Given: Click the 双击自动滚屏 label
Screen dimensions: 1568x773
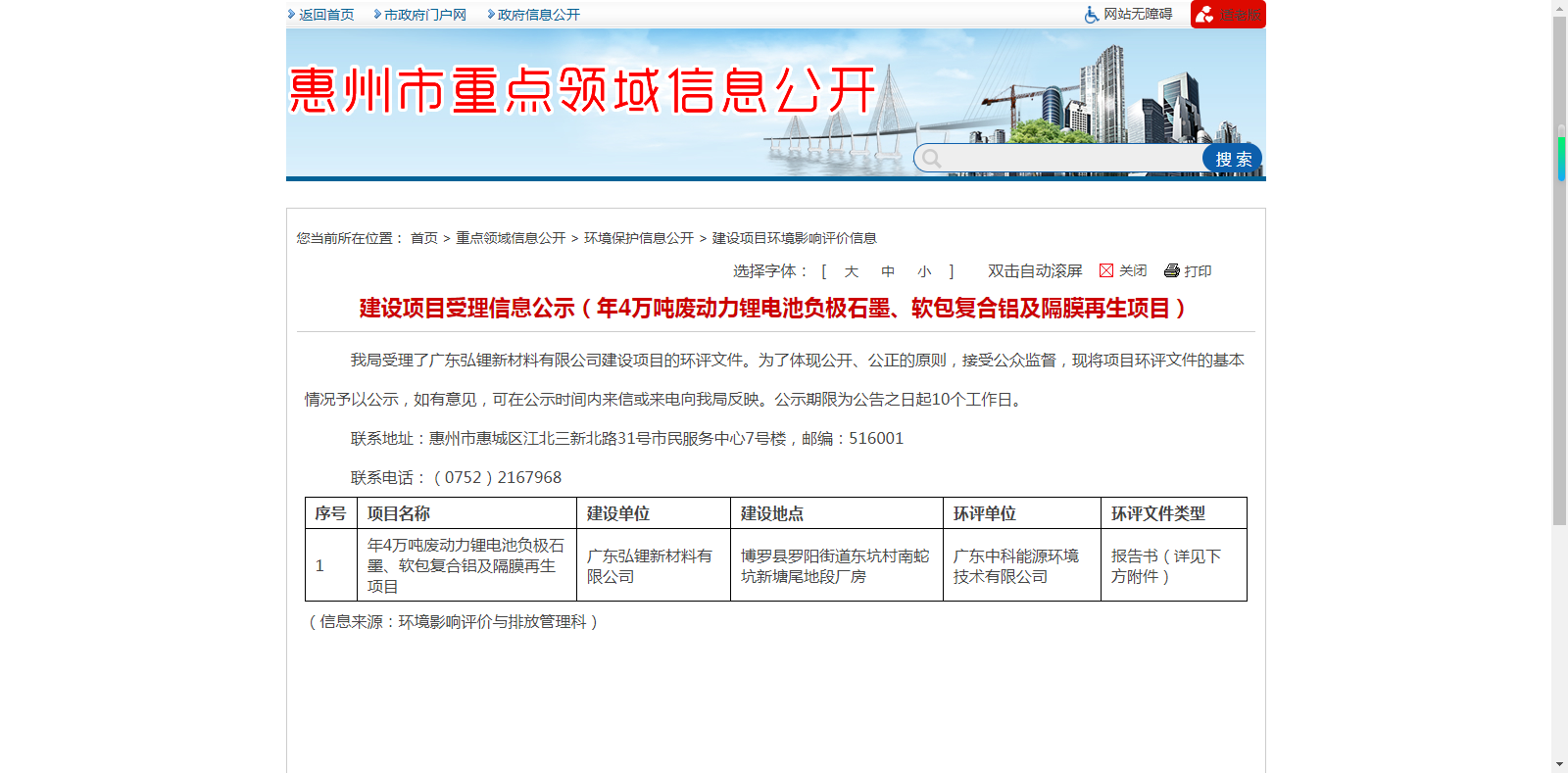Looking at the screenshot, I should click(1035, 271).
